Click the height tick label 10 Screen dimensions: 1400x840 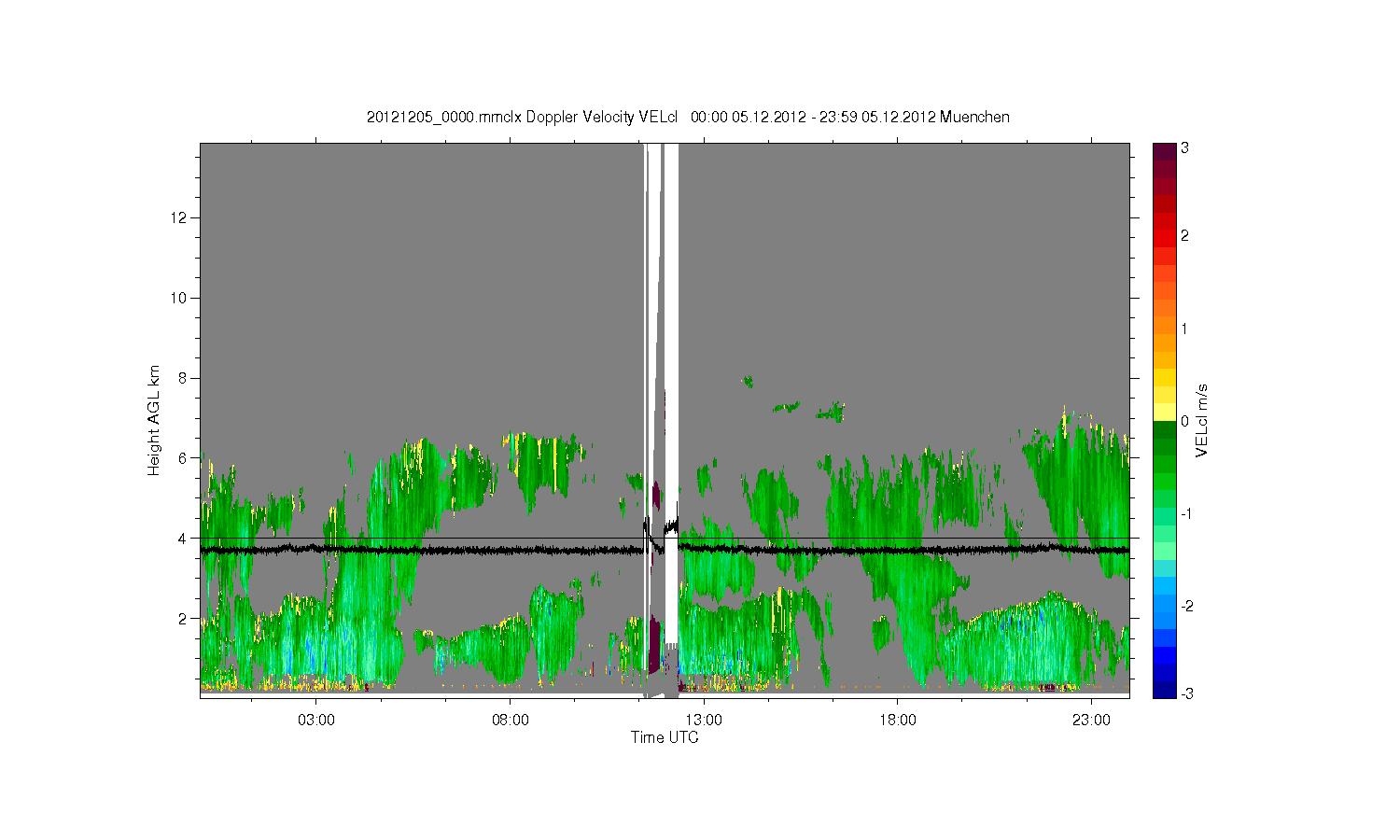[x=180, y=298]
